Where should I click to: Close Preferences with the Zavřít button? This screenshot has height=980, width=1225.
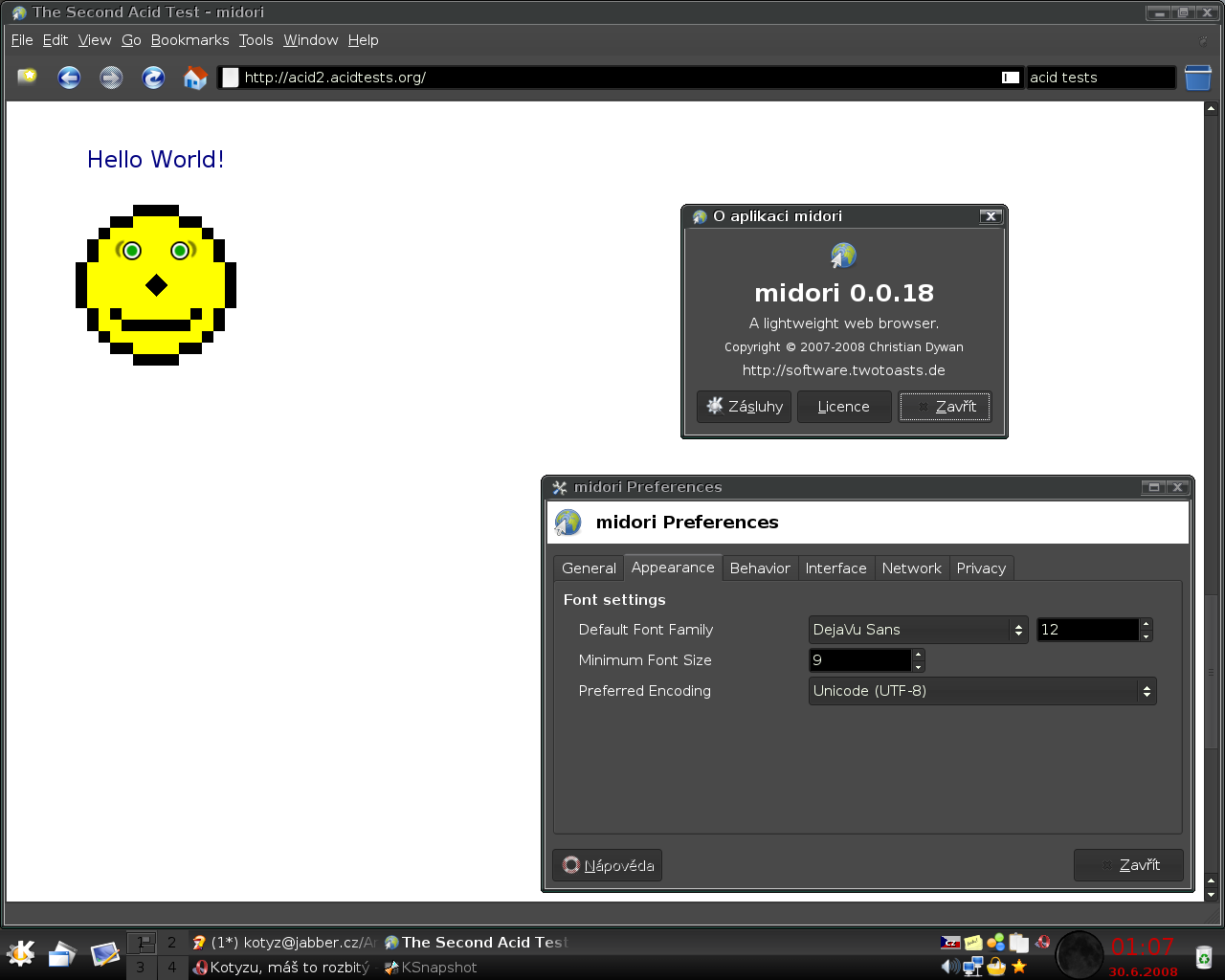(1128, 865)
